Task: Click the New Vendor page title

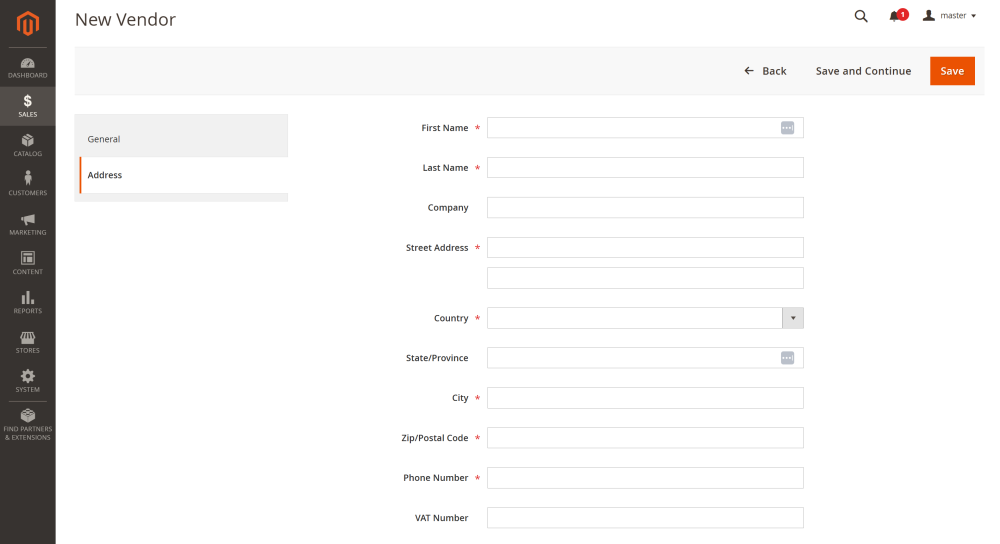Action: click(x=125, y=20)
